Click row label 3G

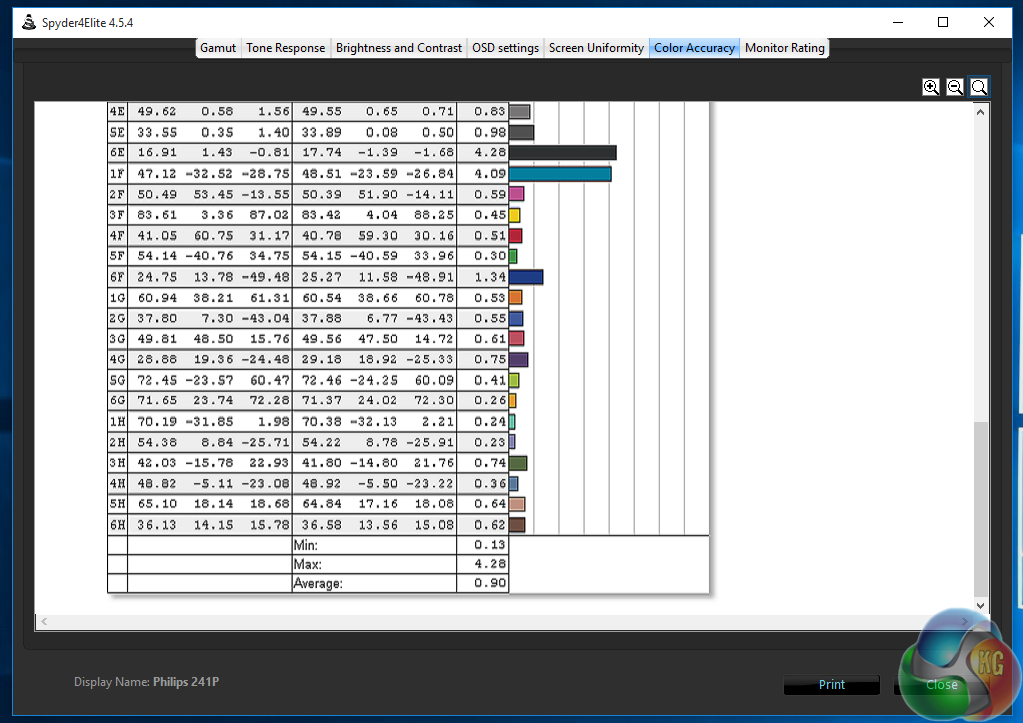(117, 339)
